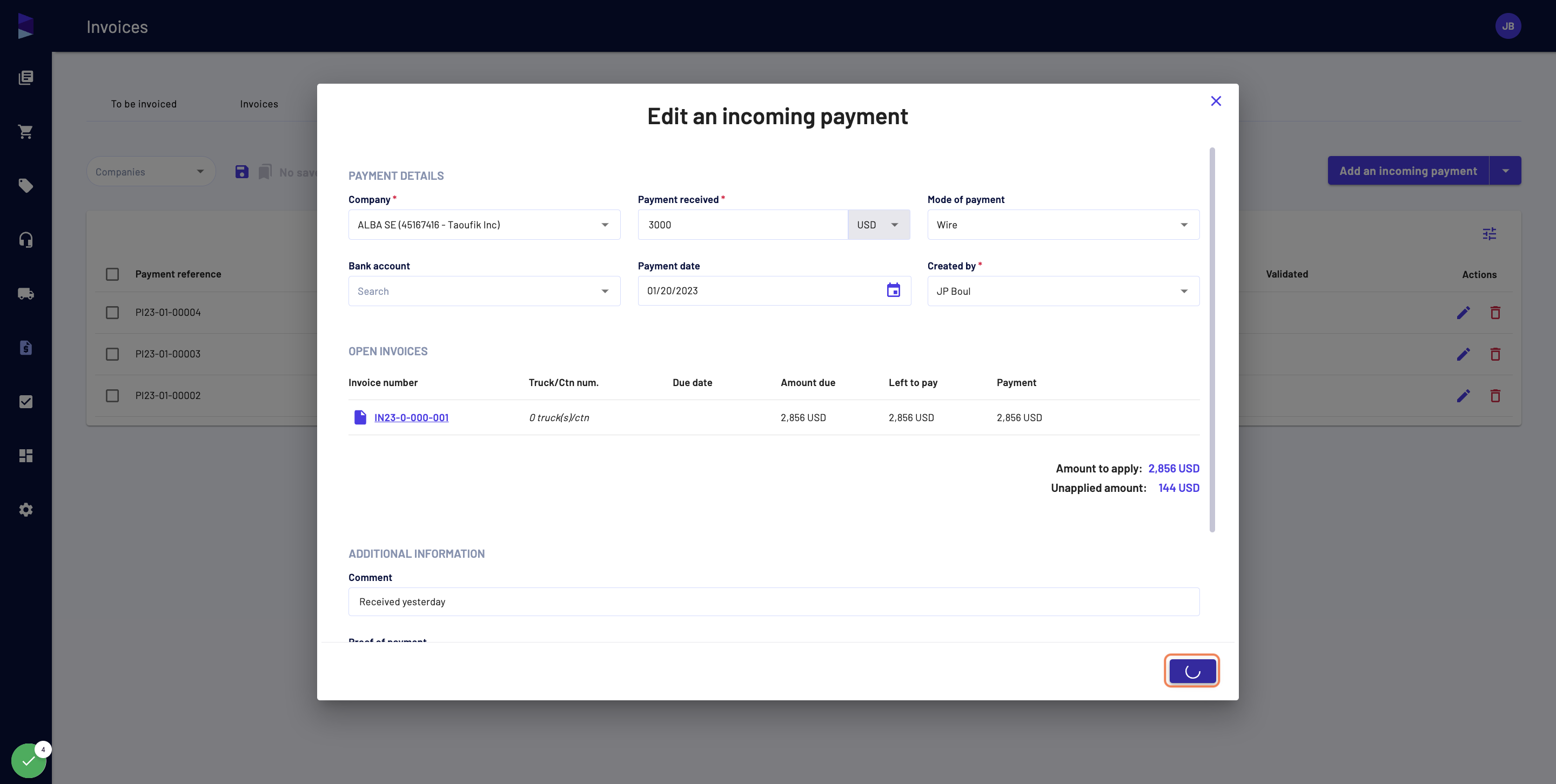Open invoice link IN23-0-000-001
This screenshot has height=784, width=1556.
click(x=411, y=418)
